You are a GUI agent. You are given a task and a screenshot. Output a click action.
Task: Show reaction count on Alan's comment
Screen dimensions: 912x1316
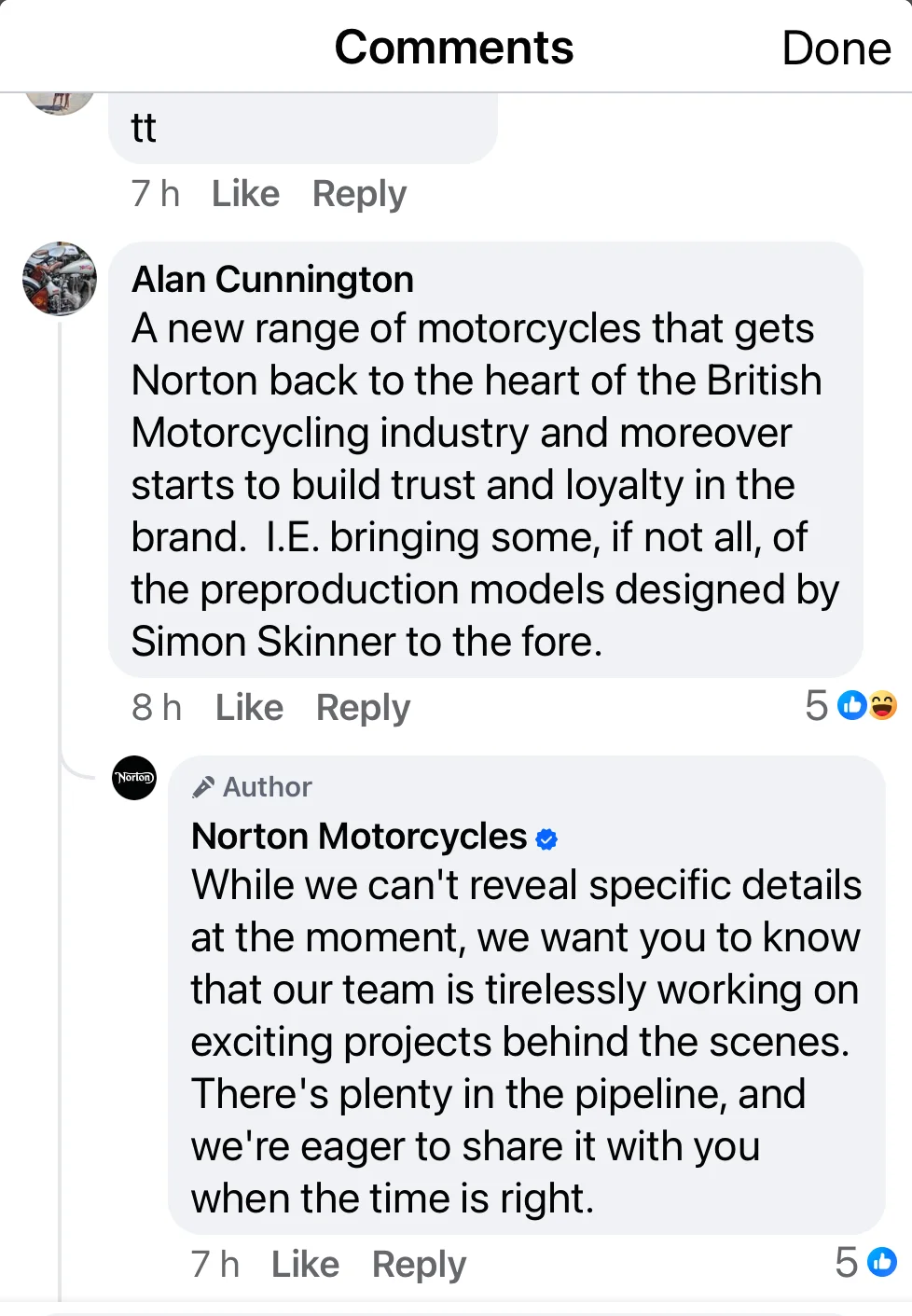click(817, 706)
